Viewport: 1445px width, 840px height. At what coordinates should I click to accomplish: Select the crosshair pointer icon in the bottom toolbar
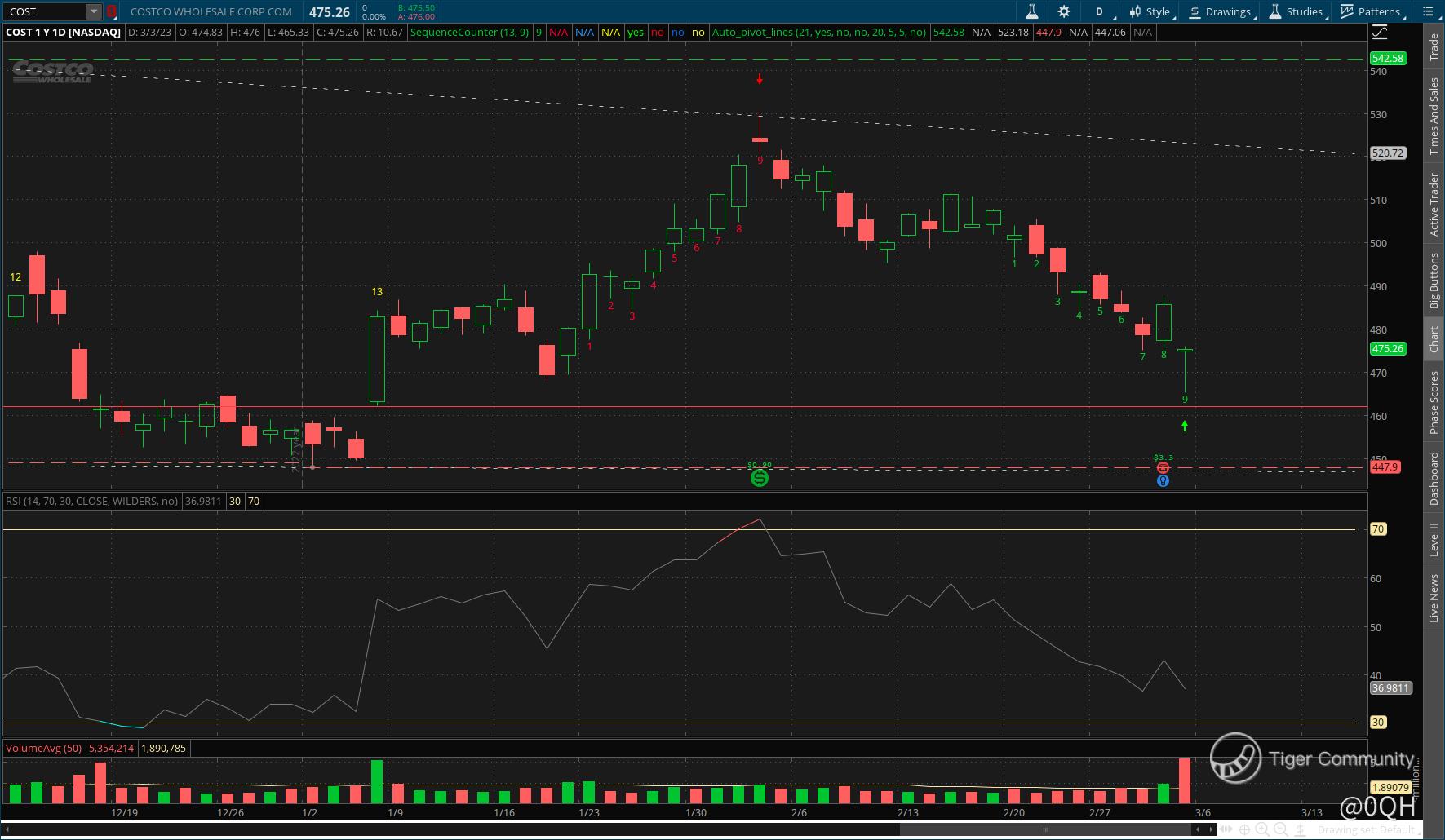pyautogui.click(x=1246, y=830)
